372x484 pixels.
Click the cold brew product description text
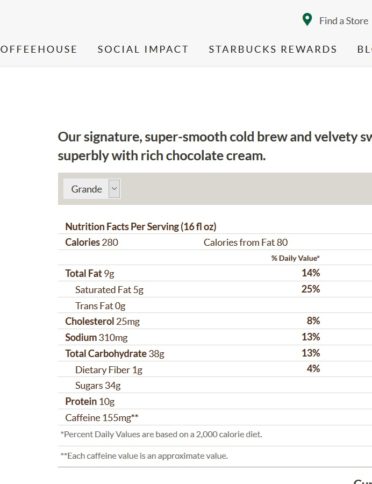215,146
